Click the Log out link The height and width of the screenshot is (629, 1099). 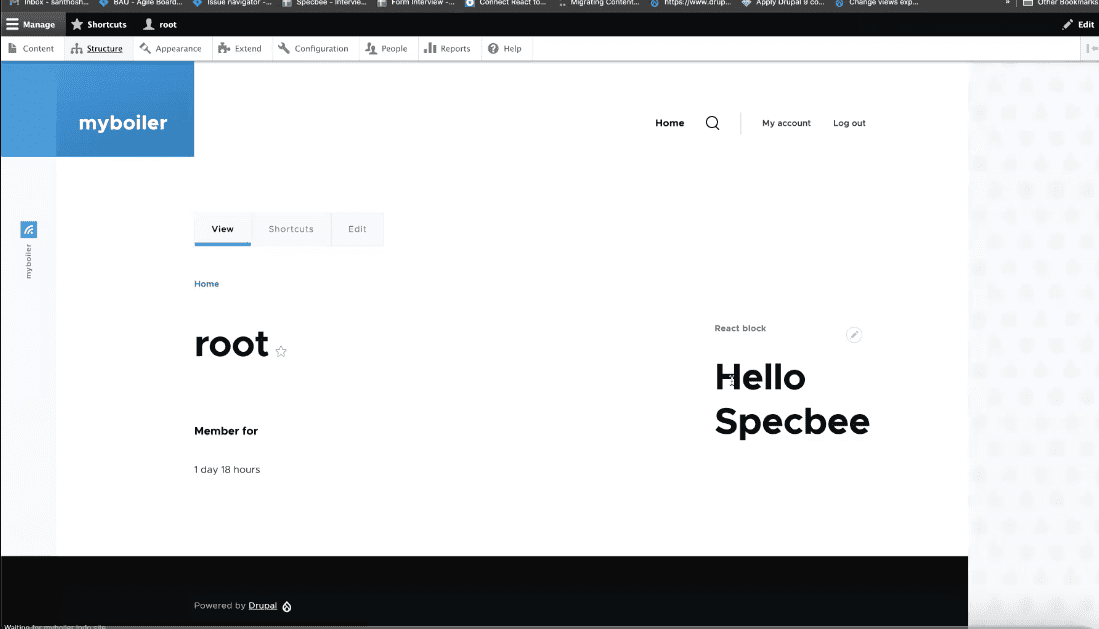[849, 123]
